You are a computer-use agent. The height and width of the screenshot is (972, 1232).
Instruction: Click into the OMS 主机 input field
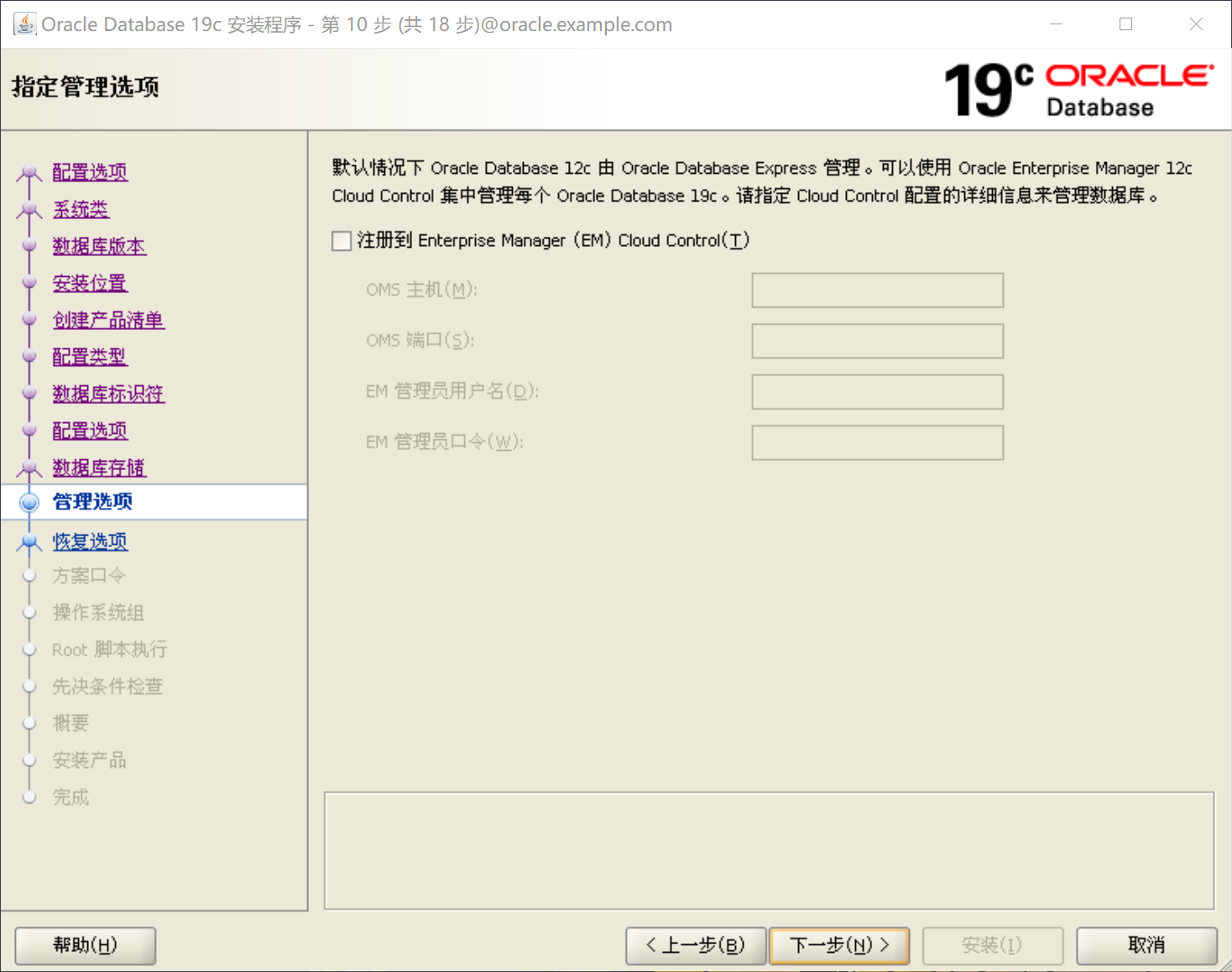click(x=877, y=290)
